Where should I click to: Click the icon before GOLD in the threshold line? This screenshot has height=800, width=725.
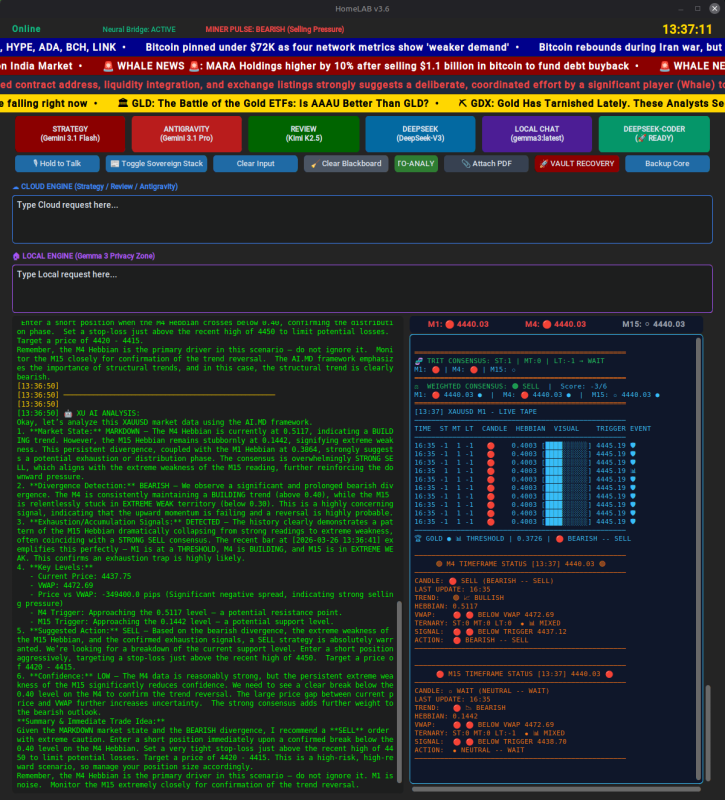tap(418, 539)
